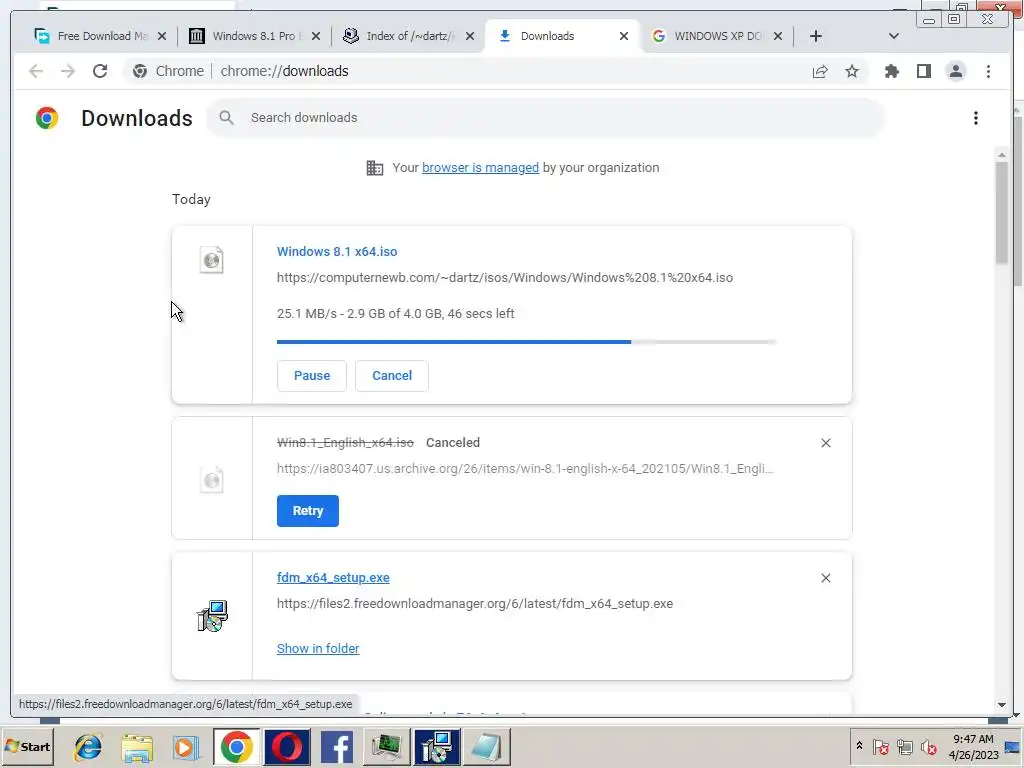Bookmark this page with the star icon

(852, 71)
